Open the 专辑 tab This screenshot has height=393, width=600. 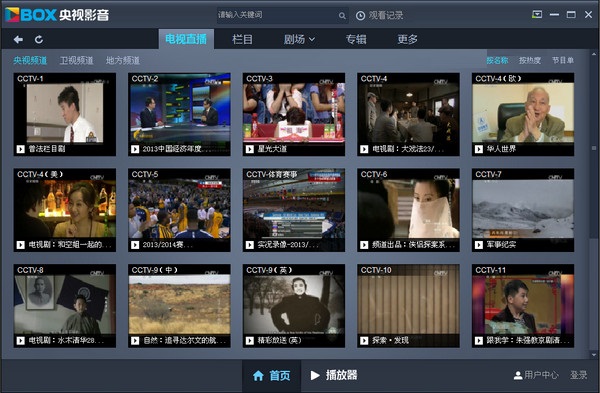tap(356, 39)
